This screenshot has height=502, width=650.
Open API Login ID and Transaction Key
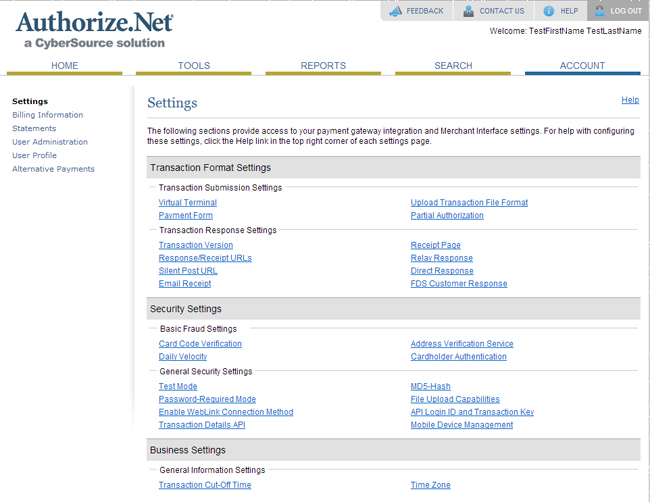(x=472, y=412)
